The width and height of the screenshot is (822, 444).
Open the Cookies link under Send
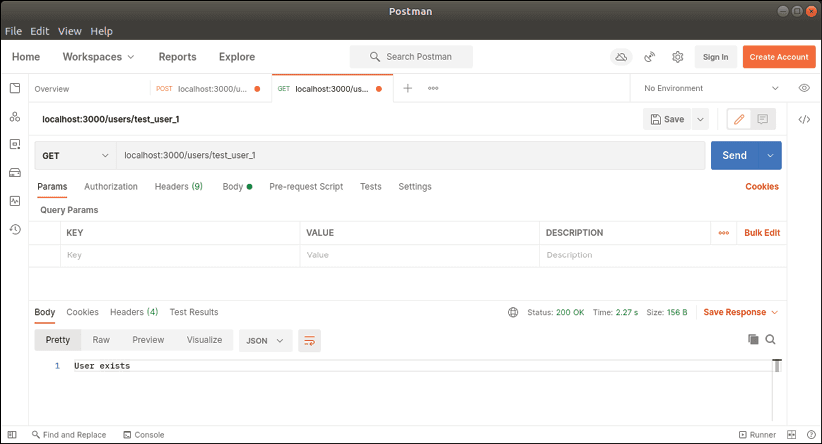pos(762,187)
